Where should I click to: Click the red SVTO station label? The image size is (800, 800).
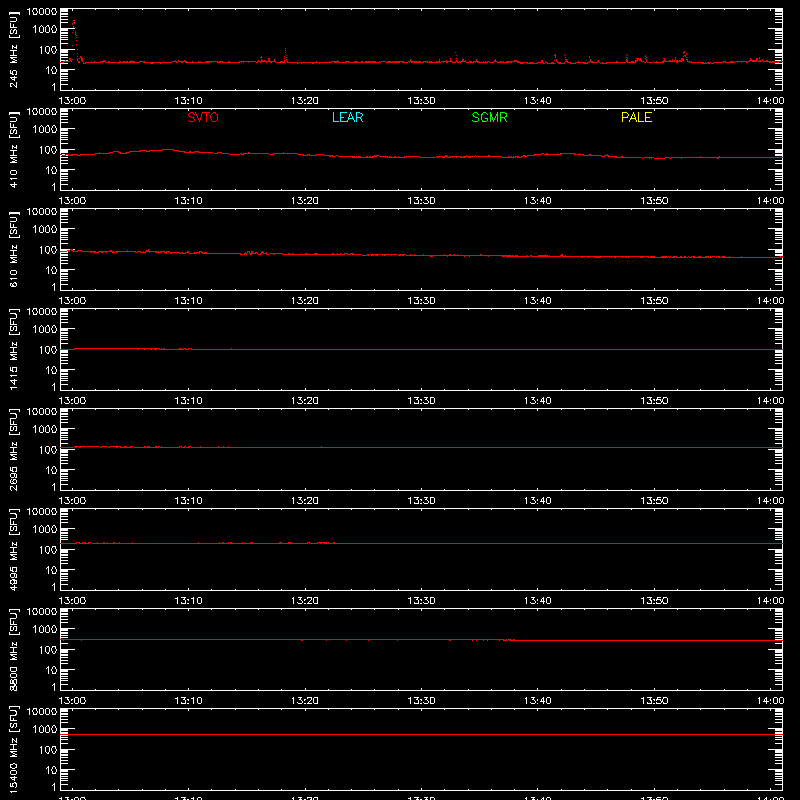click(x=203, y=117)
